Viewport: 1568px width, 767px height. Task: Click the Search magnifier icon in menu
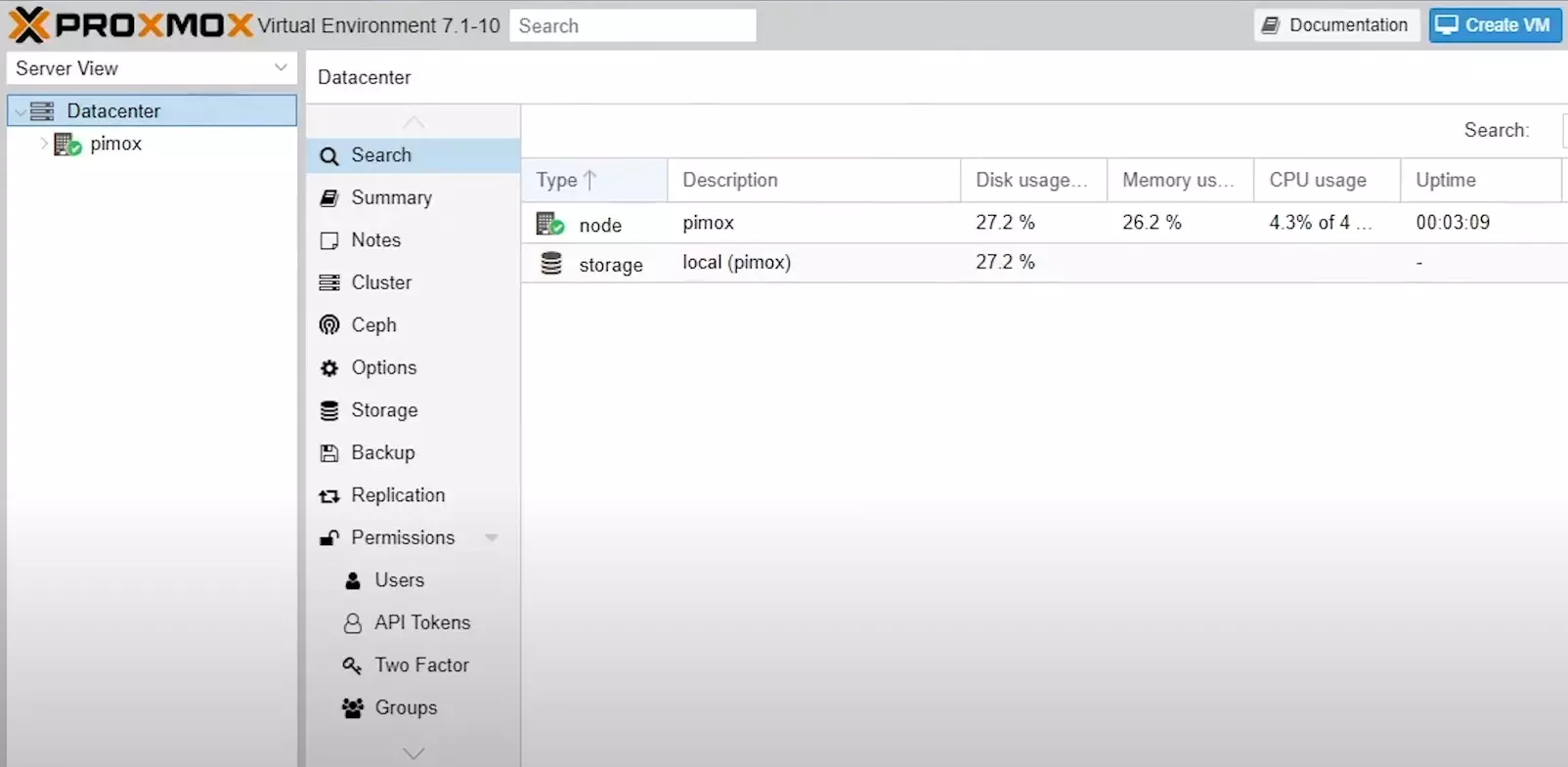coord(329,155)
